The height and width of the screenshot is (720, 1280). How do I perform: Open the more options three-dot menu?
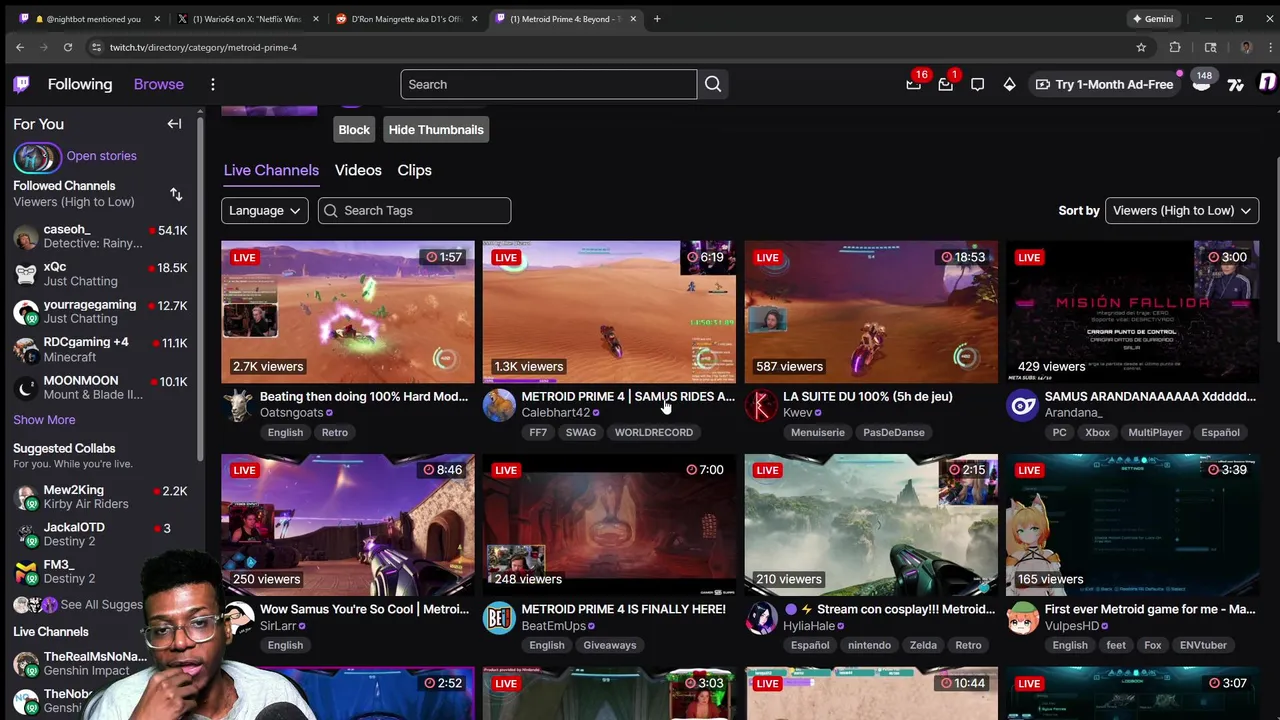pos(212,84)
